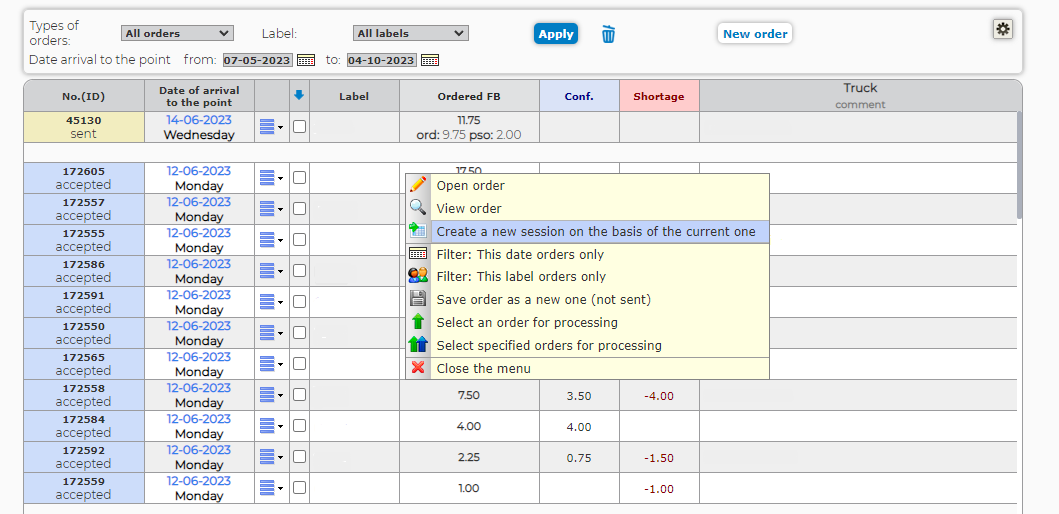Select 'Filter: This date orders only'

(x=520, y=255)
